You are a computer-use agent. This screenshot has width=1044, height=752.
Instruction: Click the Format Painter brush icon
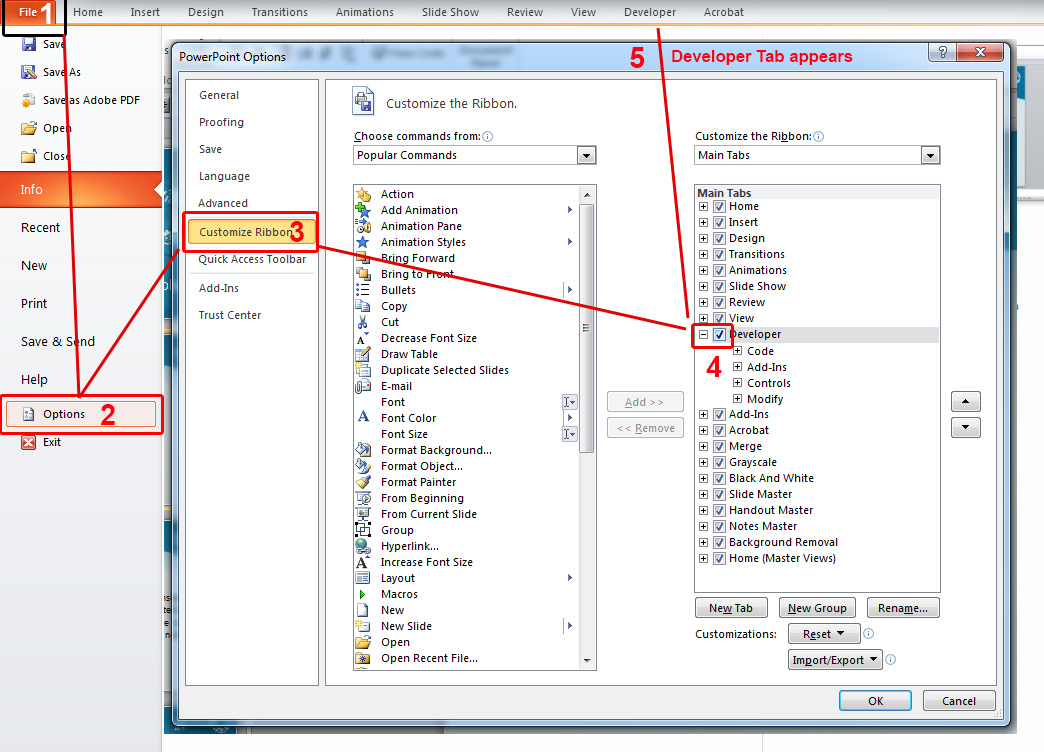click(363, 482)
